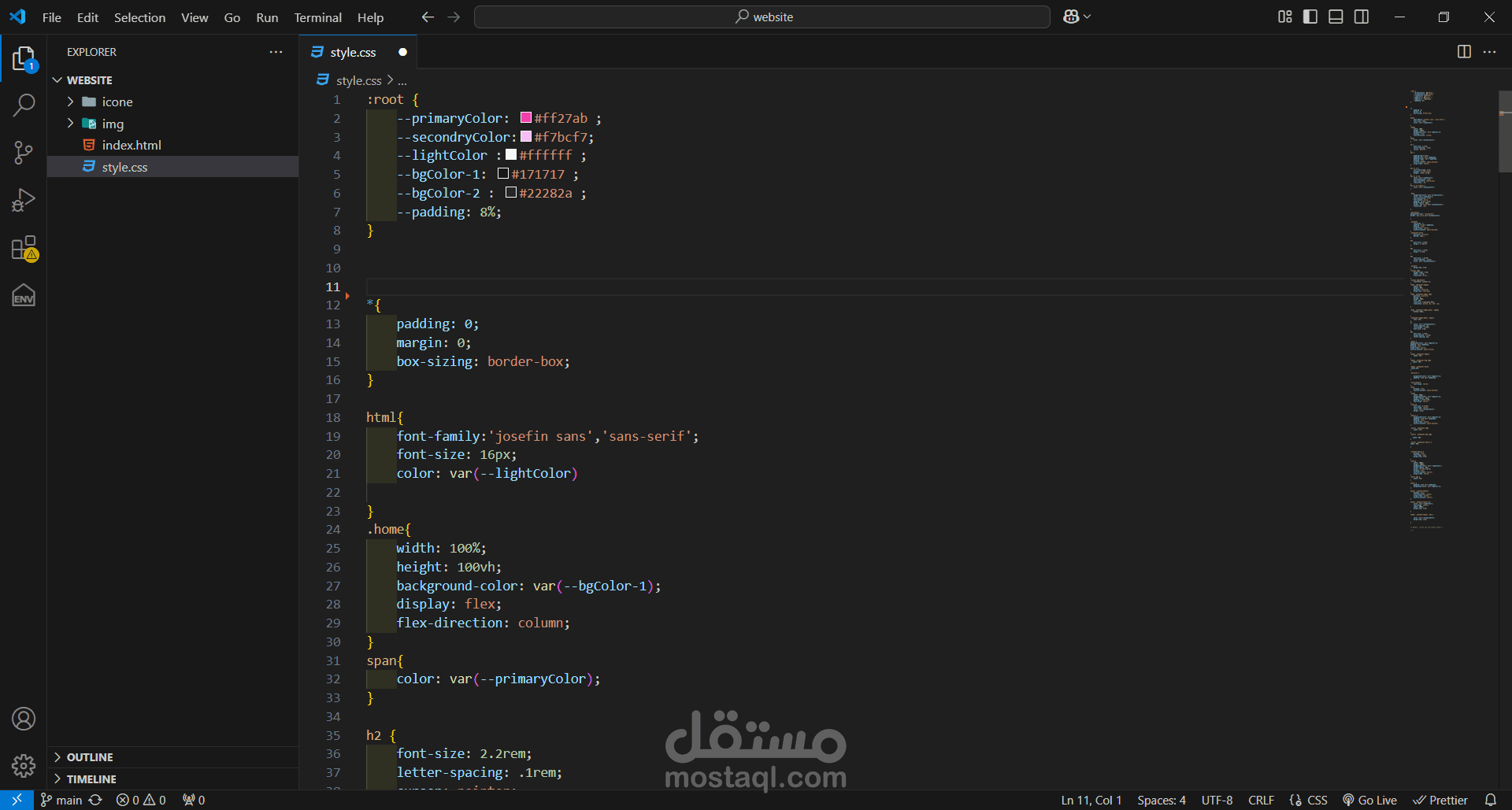Click the editor vertical scrollbar thumb
The height and width of the screenshot is (810, 1512).
click(x=1505, y=131)
